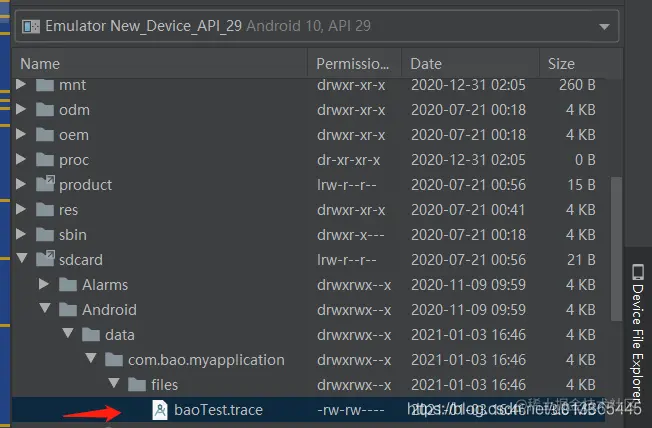Click the 15 B size of product
652x428 pixels.
tap(581, 185)
